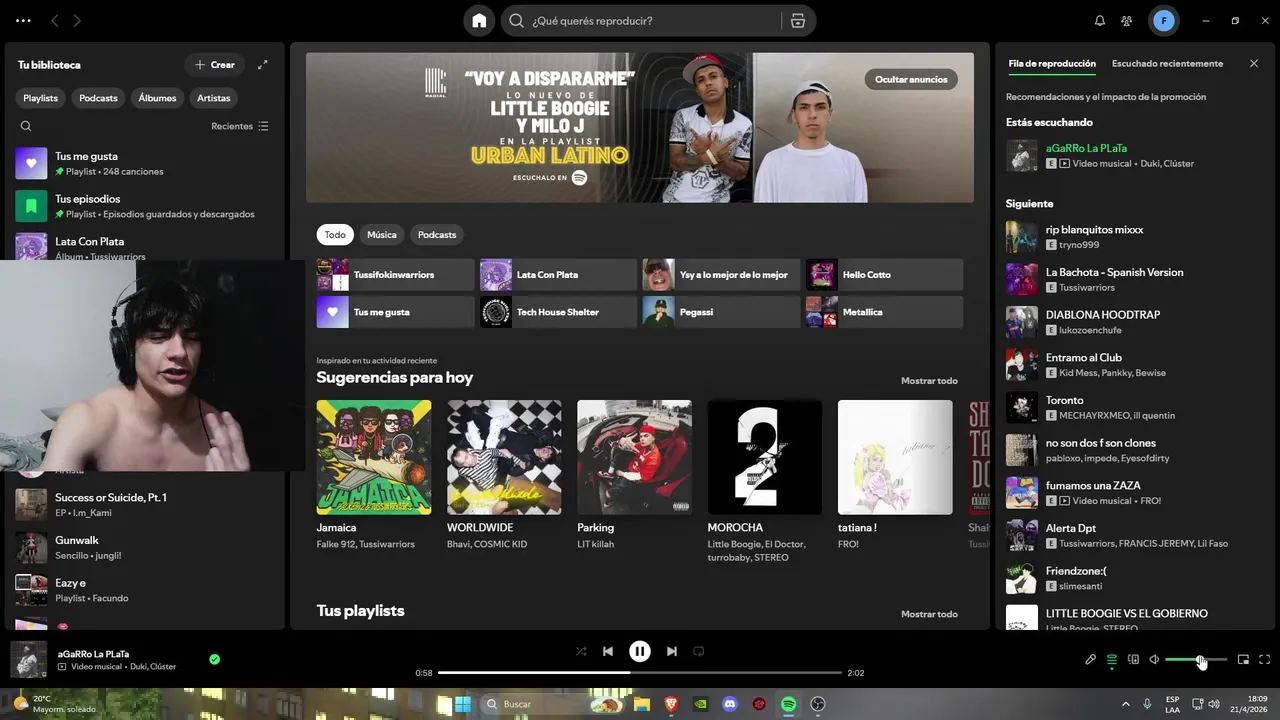Open the tatiana ! album cover
This screenshot has height=720, width=1280.
point(895,457)
